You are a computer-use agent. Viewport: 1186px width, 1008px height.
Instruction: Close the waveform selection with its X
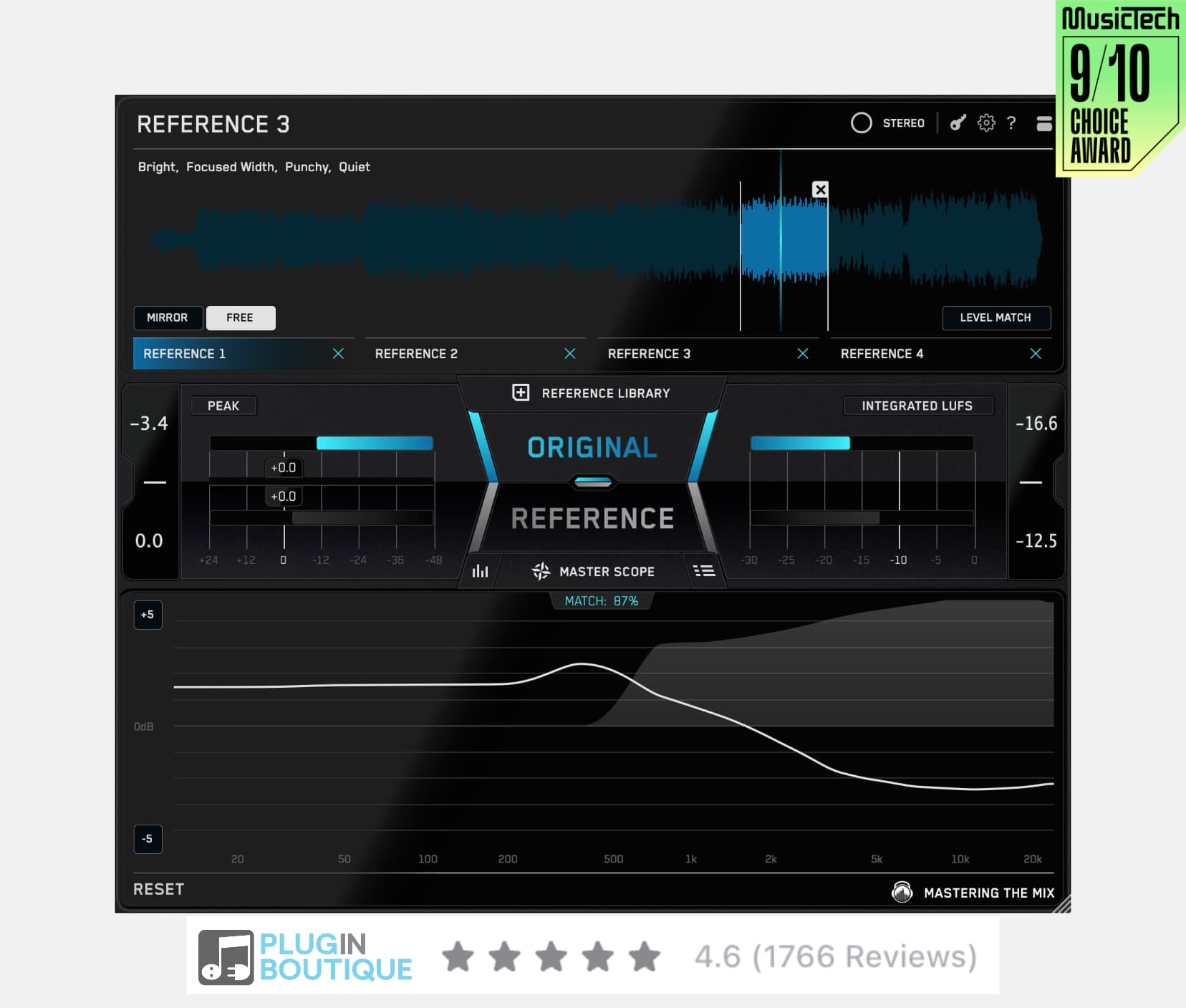[x=819, y=189]
